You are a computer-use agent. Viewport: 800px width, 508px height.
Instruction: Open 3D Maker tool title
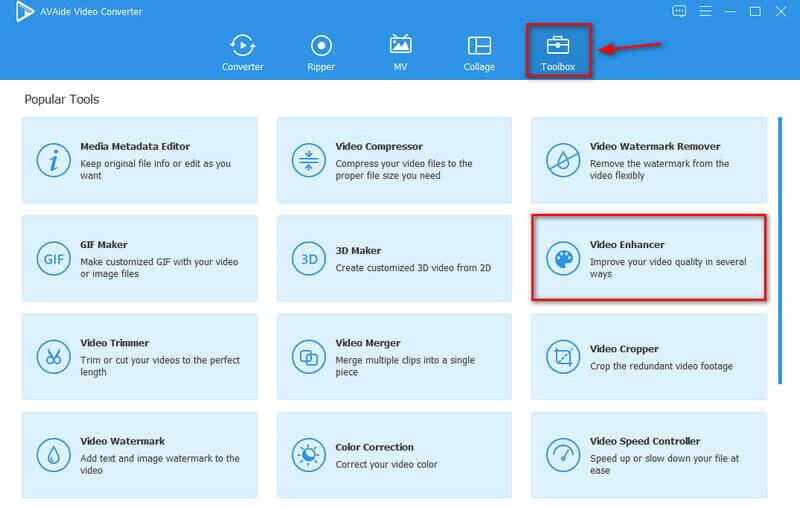[x=358, y=250]
